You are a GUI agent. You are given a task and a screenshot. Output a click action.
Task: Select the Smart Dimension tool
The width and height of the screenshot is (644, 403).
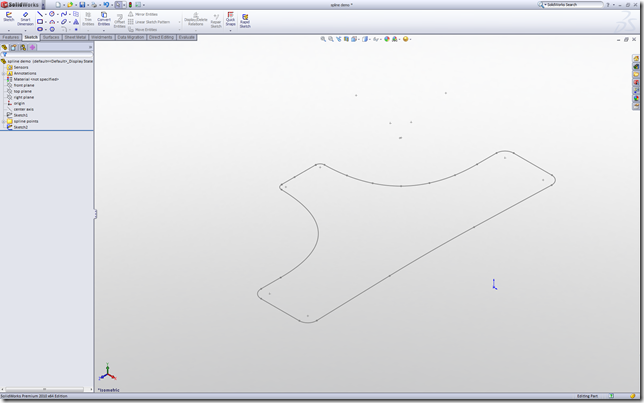pyautogui.click(x=25, y=19)
